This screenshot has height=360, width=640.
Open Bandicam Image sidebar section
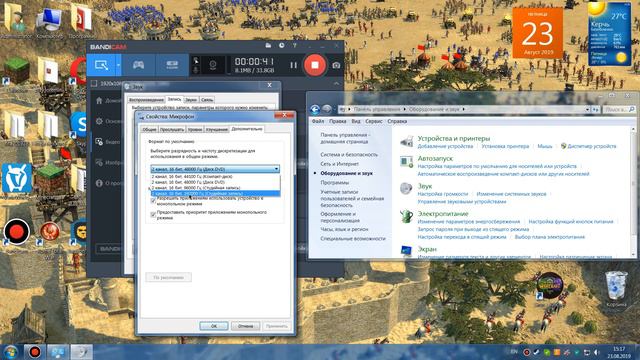108,162
